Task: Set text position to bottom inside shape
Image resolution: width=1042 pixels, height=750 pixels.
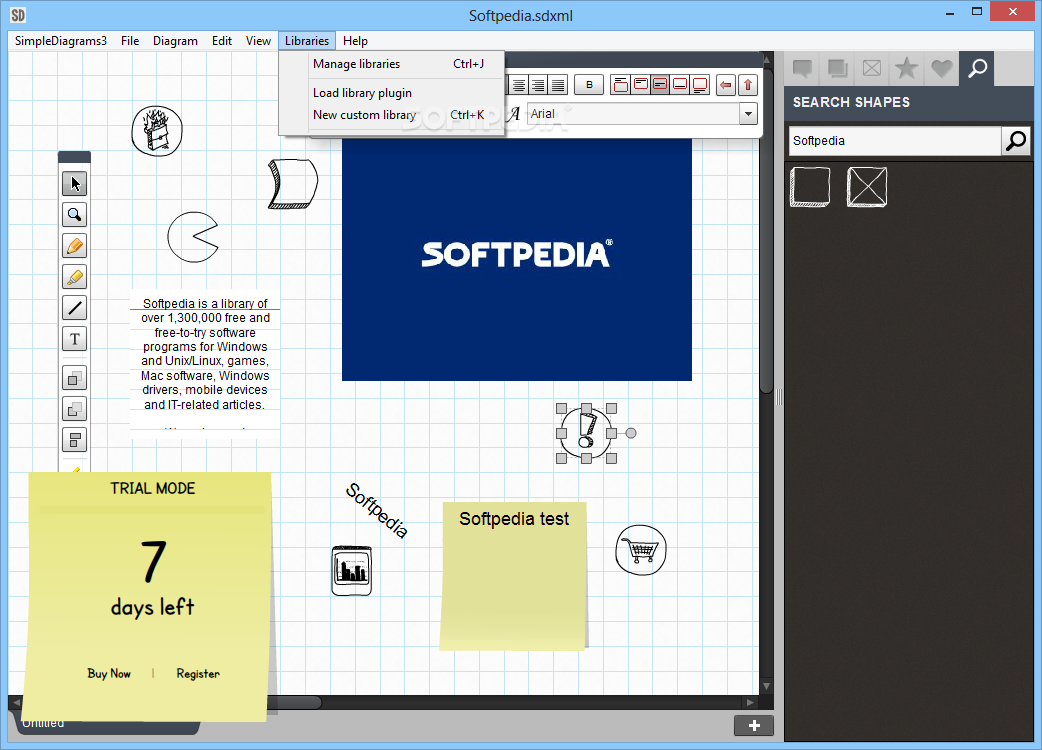Action: pos(680,85)
